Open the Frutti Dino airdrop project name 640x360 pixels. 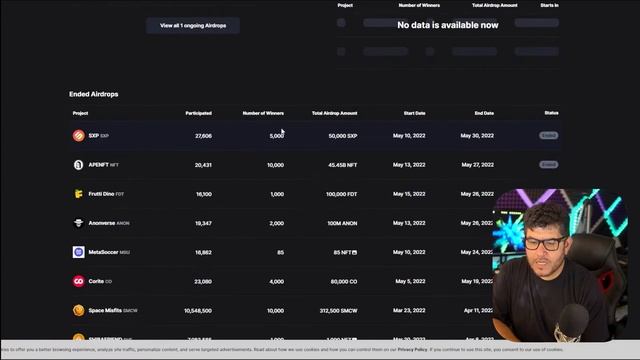[101, 194]
